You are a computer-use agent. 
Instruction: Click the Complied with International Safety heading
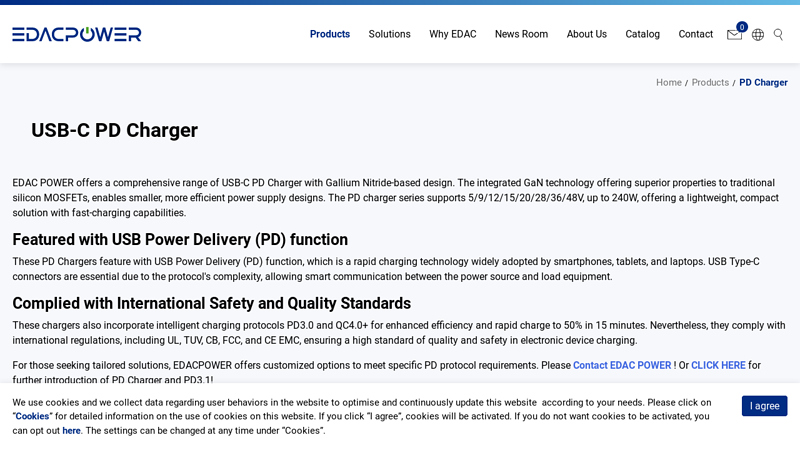tap(212, 303)
